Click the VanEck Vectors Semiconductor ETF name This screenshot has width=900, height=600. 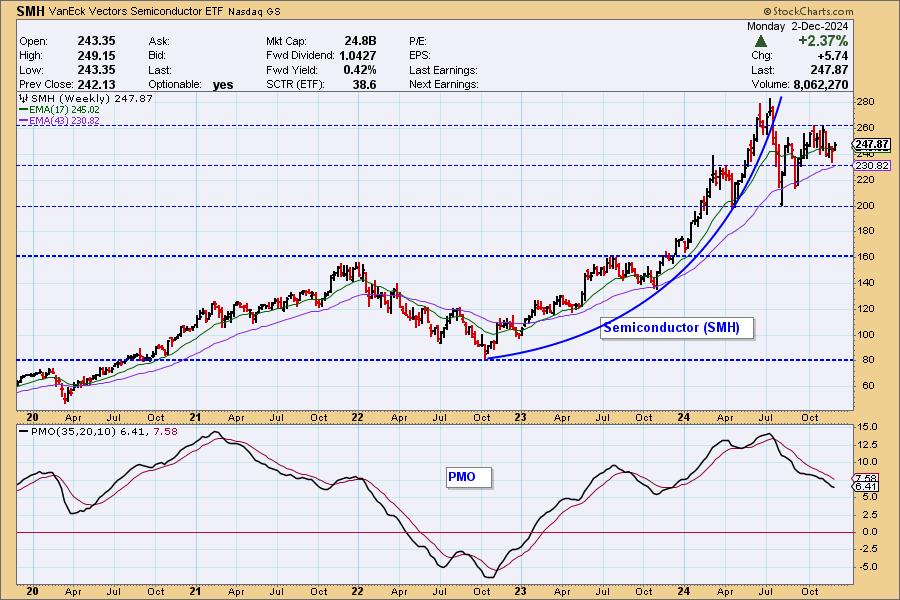136,11
